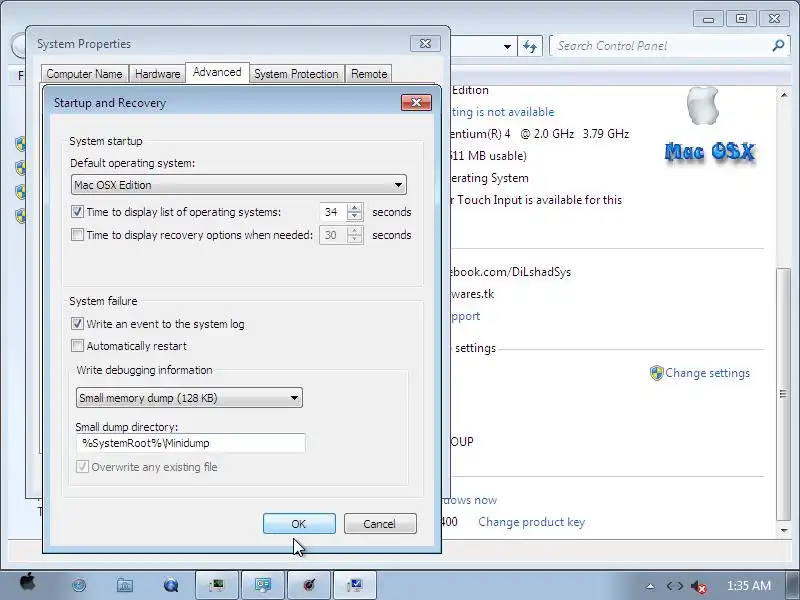Viewport: 800px width, 600px height.
Task: Click the magnifier icon in Search Control Panel
Action: [778, 46]
